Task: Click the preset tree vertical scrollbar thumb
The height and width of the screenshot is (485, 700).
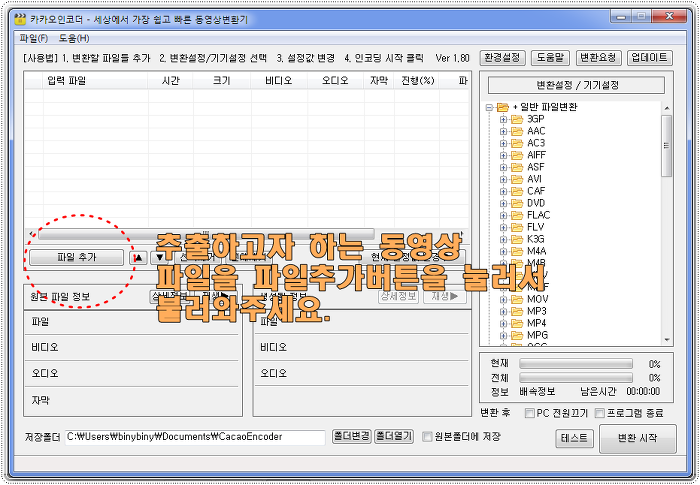Action: (667, 146)
